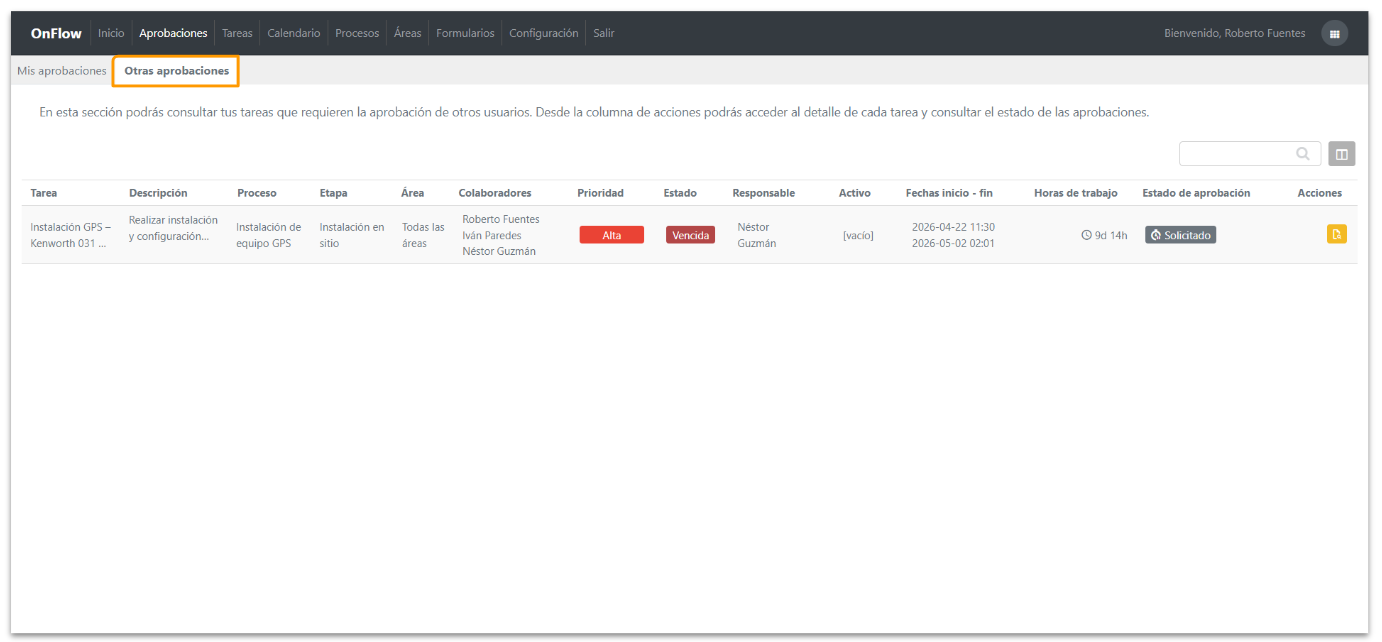Click Salir to log out
This screenshot has height=642, width=1382.
point(604,33)
